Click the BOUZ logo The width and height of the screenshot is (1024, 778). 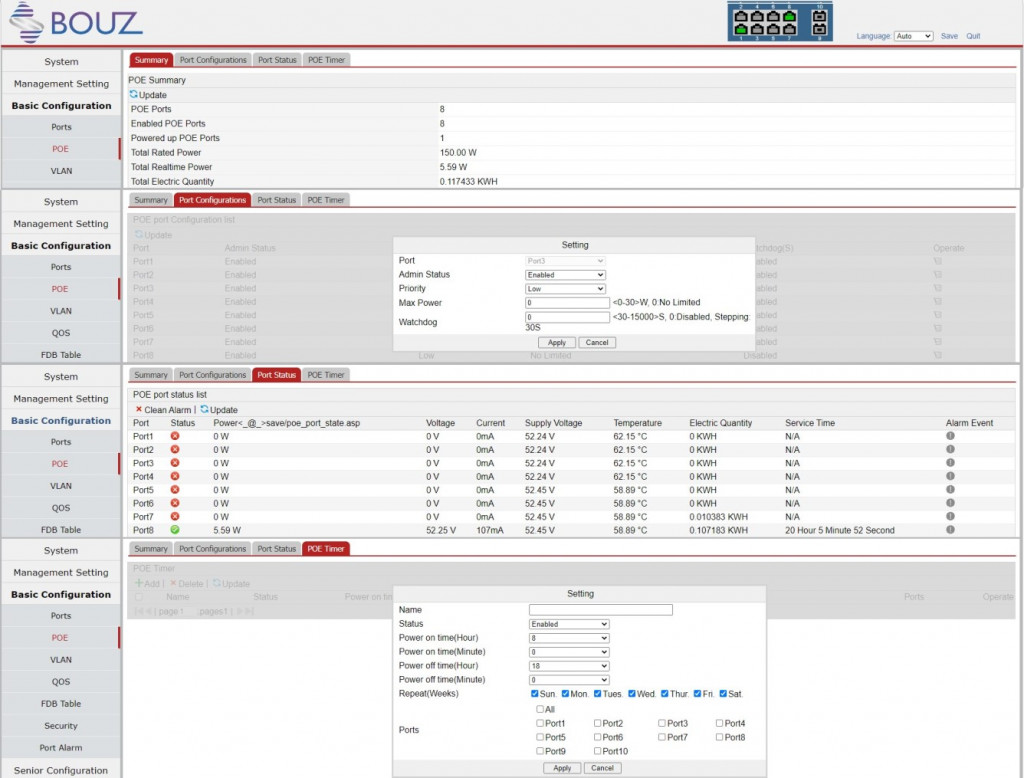[x=76, y=22]
